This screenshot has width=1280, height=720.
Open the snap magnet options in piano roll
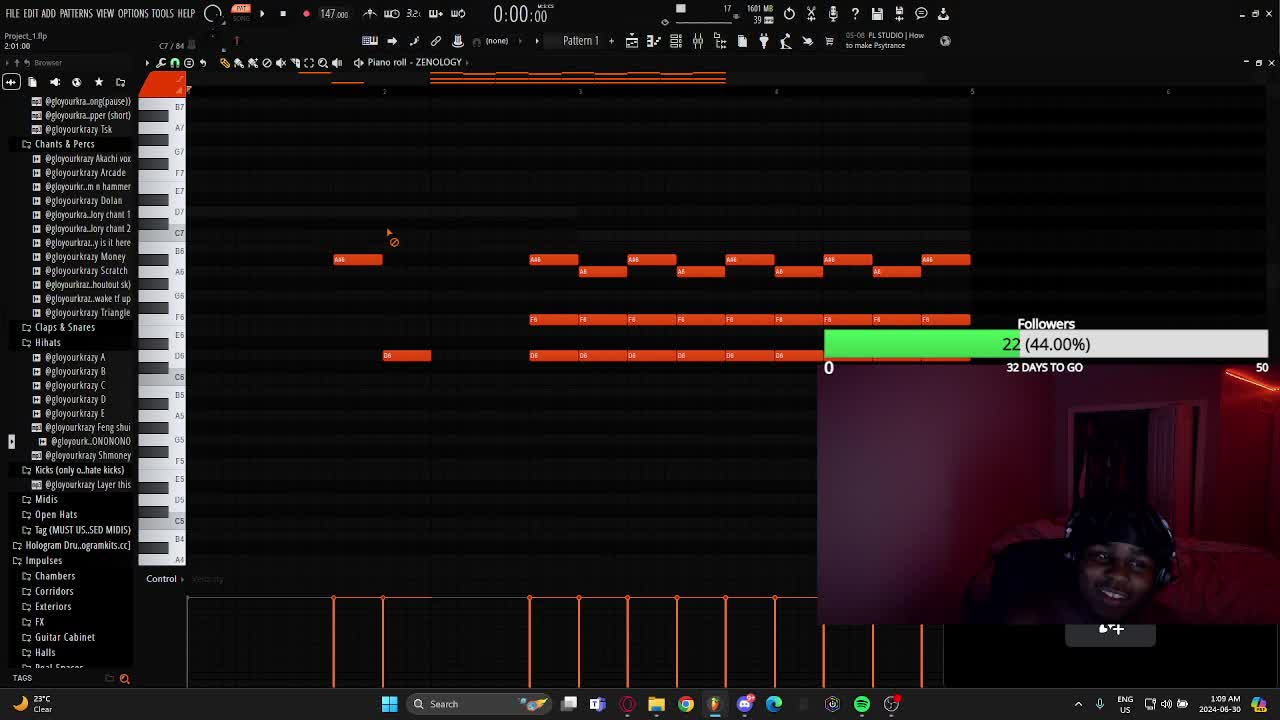(x=175, y=62)
